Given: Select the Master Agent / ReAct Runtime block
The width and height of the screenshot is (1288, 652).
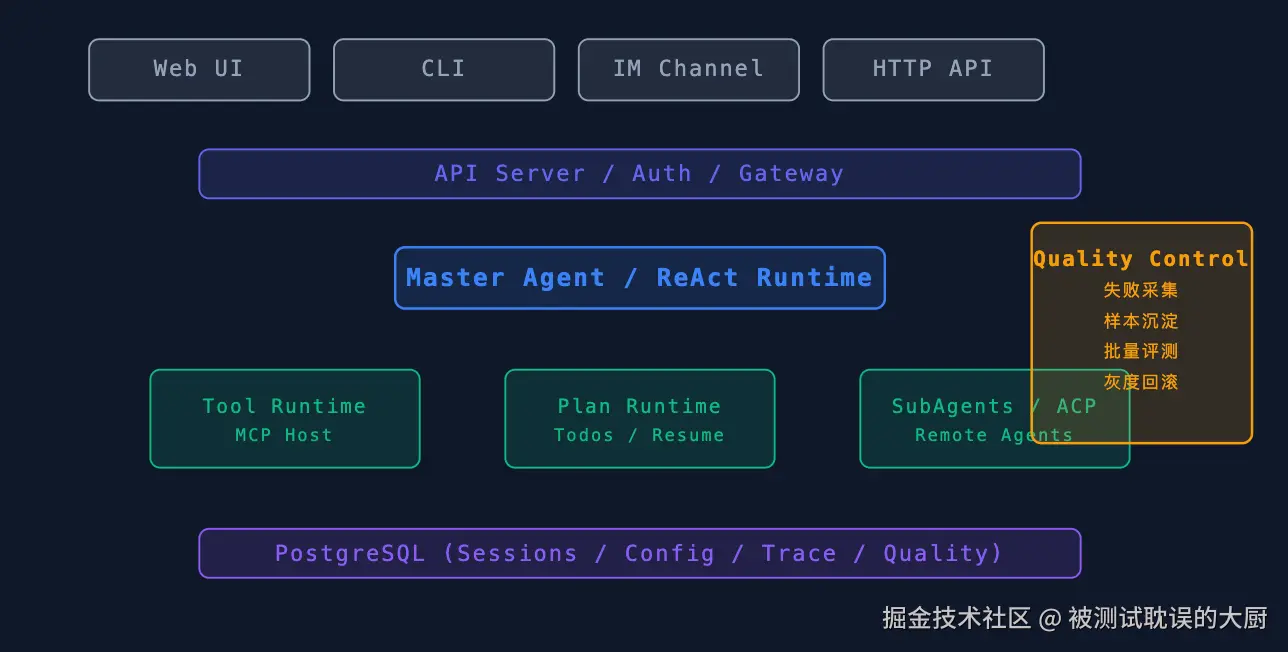Looking at the screenshot, I should click(x=640, y=278).
